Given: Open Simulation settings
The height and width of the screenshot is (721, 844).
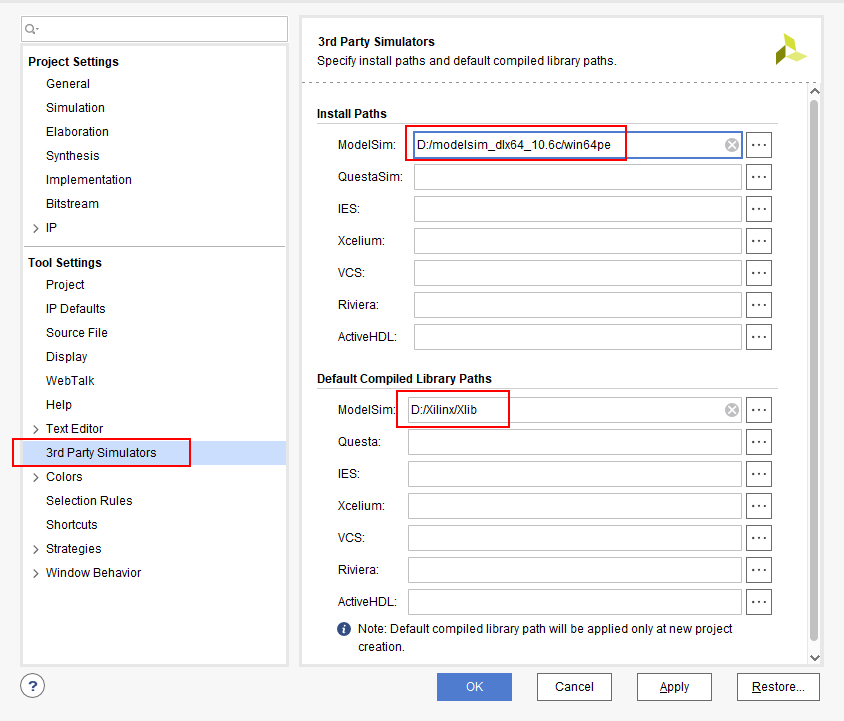Looking at the screenshot, I should pos(75,108).
